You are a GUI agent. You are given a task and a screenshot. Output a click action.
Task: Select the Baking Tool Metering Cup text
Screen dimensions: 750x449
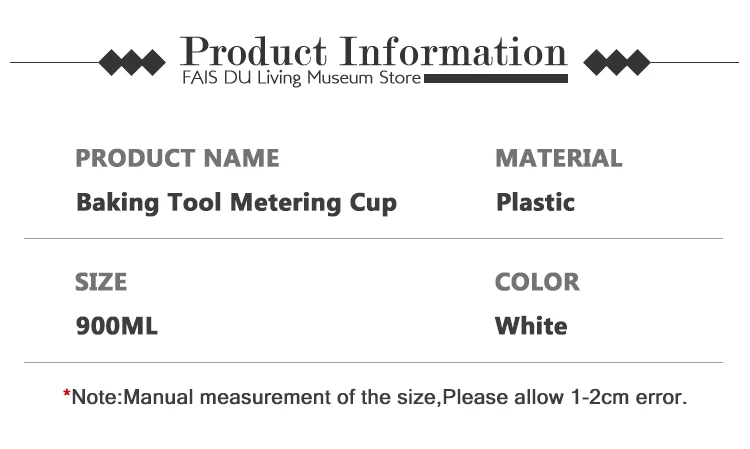[x=236, y=202]
